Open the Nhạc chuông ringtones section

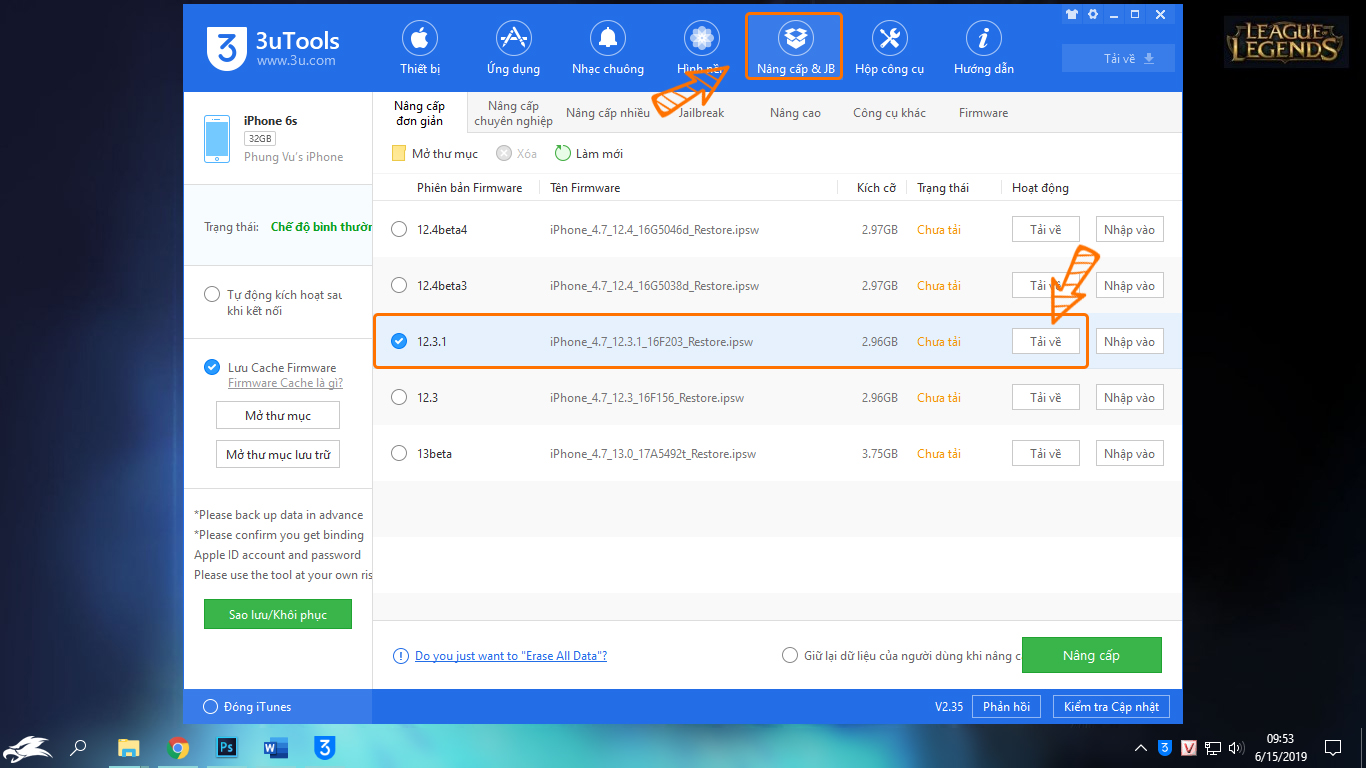click(x=608, y=48)
